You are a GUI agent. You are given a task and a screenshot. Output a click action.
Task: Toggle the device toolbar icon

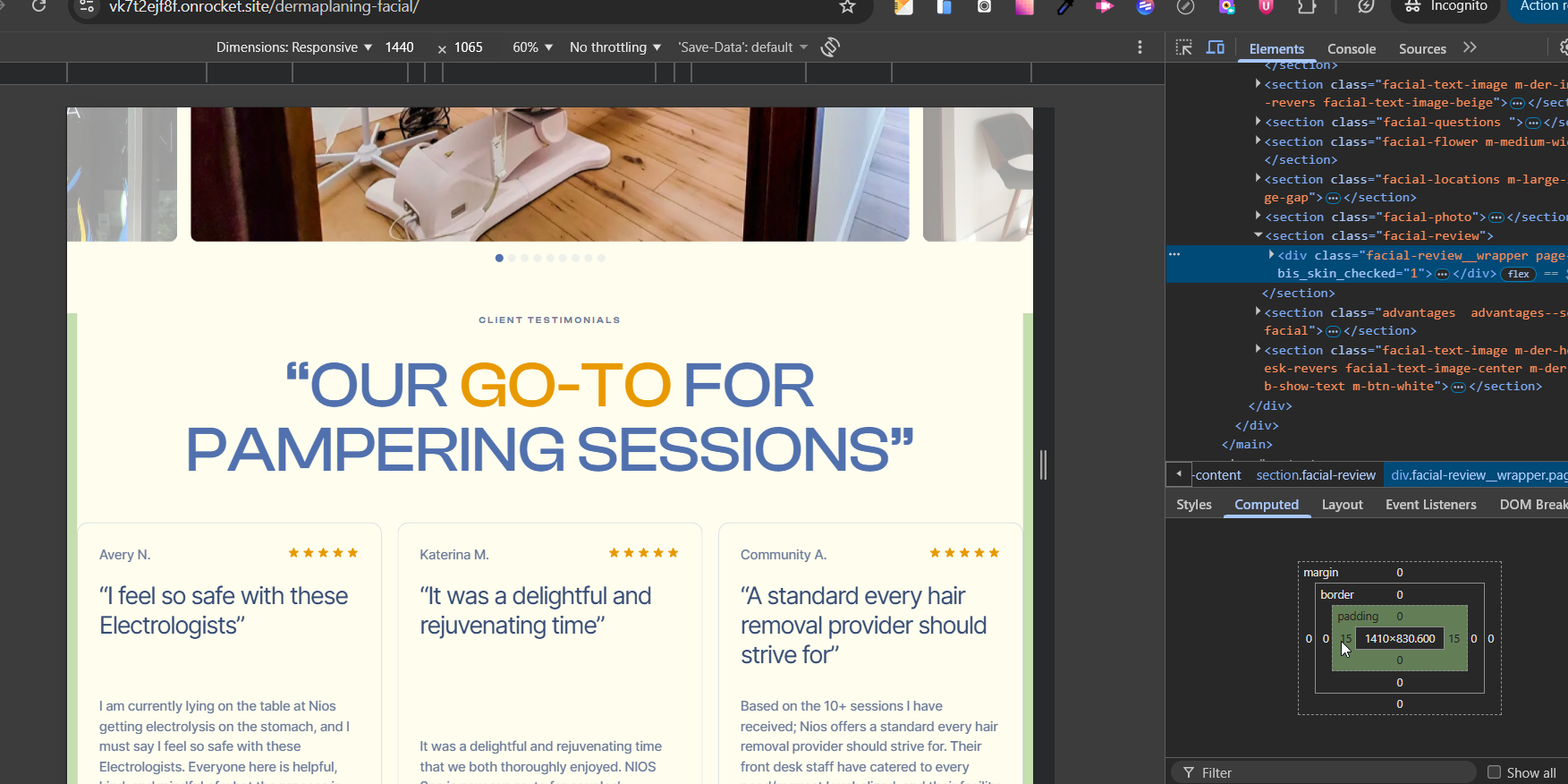(1216, 47)
